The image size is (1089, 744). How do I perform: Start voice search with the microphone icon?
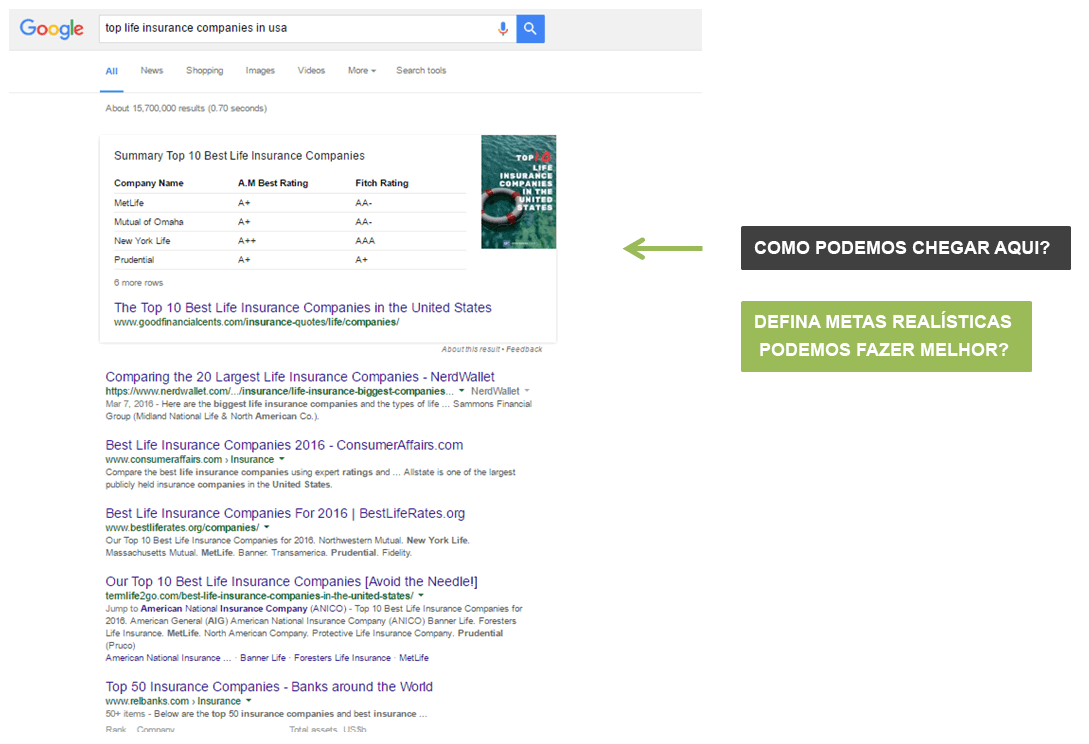point(503,28)
